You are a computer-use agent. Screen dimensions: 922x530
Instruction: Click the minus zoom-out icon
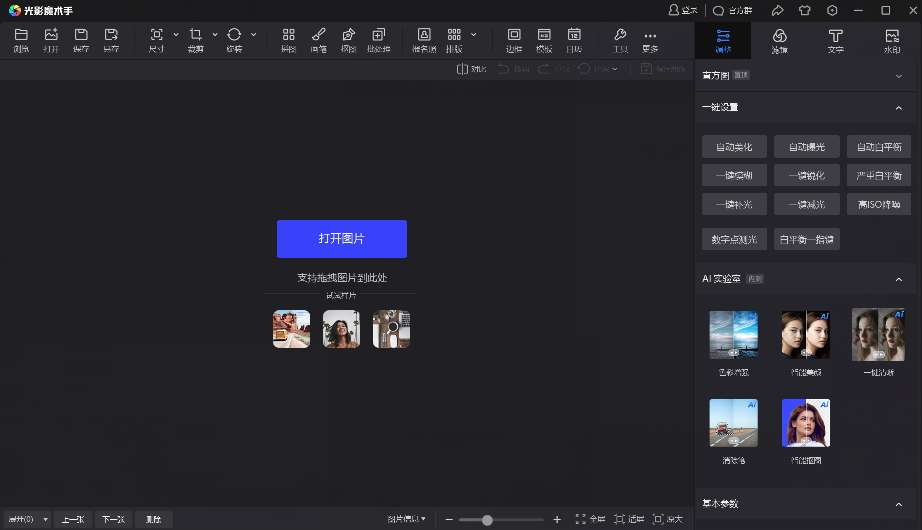449,519
